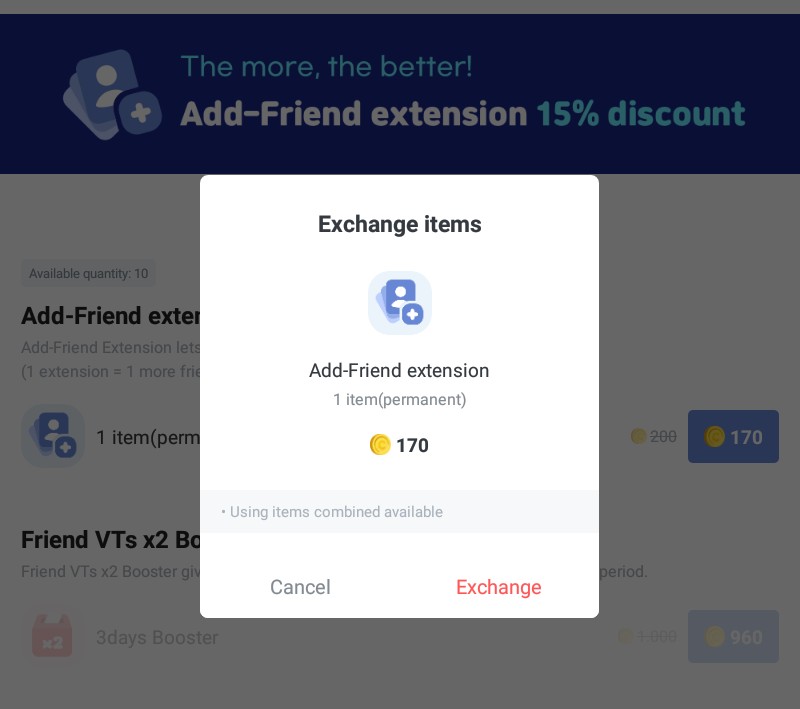This screenshot has height=709, width=800.
Task: Open the 15% discount banner
Action: [x=462, y=114]
